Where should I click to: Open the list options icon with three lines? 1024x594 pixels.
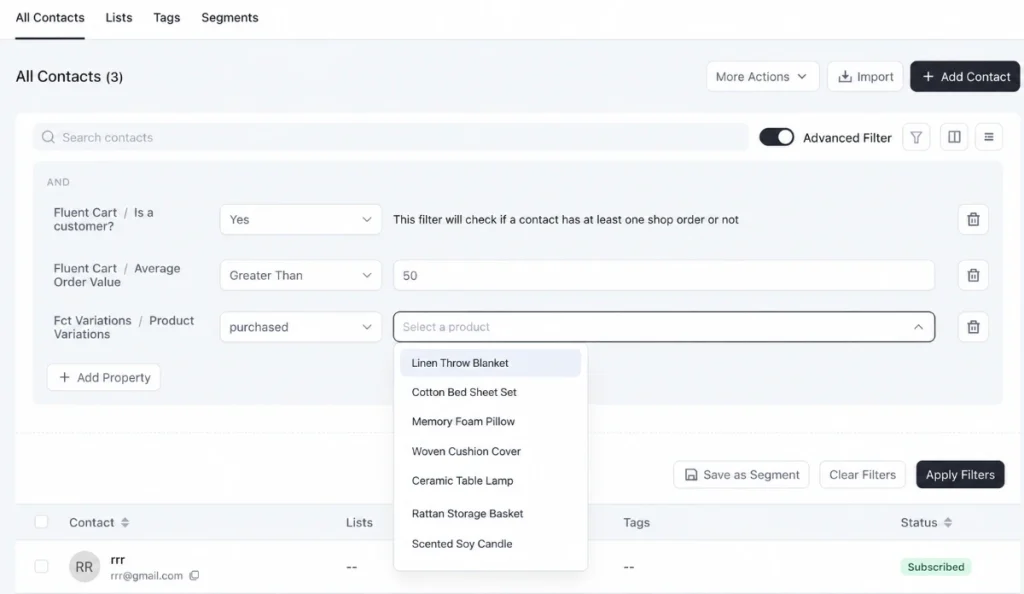pyautogui.click(x=989, y=137)
